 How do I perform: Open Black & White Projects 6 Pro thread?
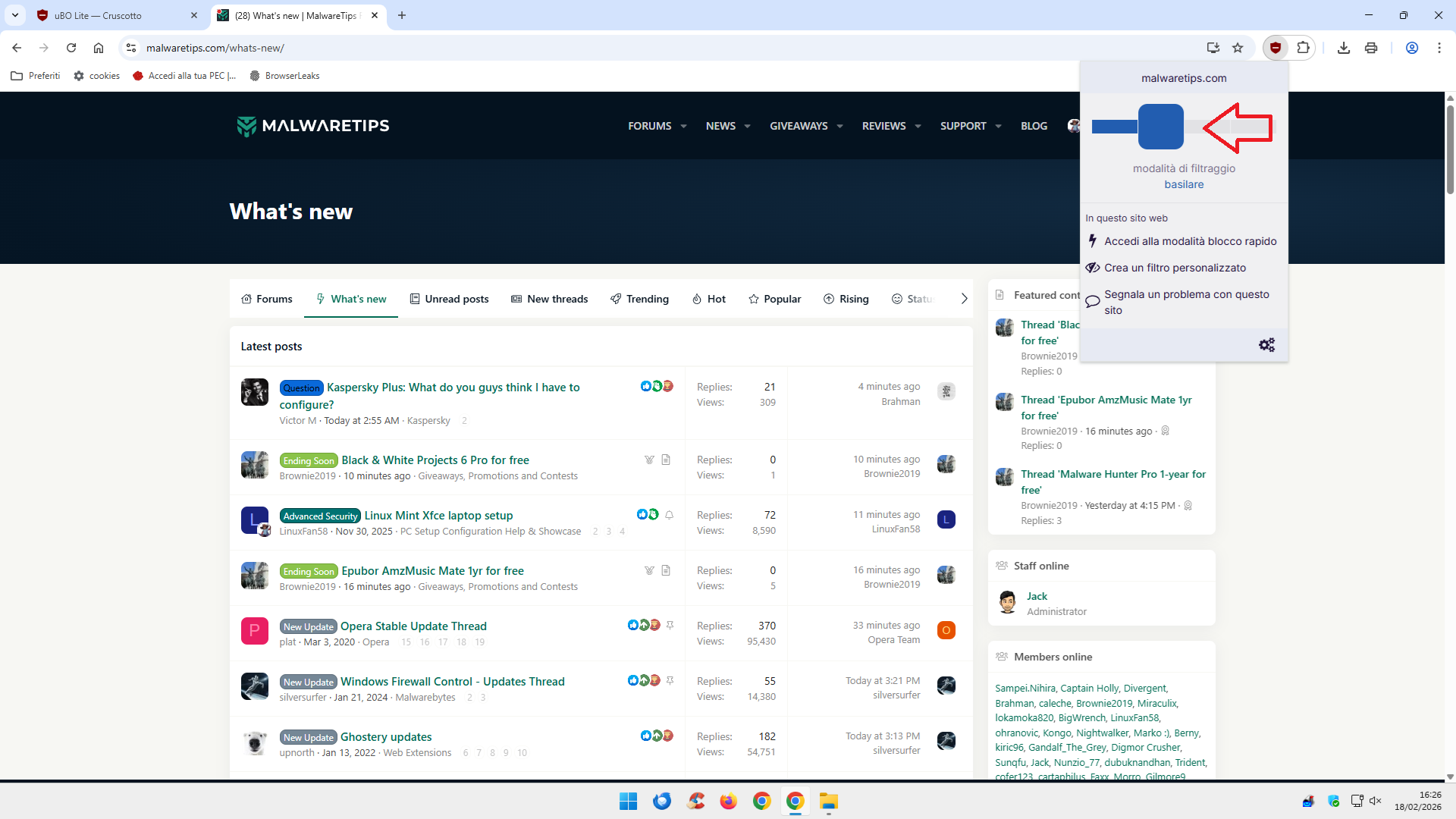(x=435, y=460)
